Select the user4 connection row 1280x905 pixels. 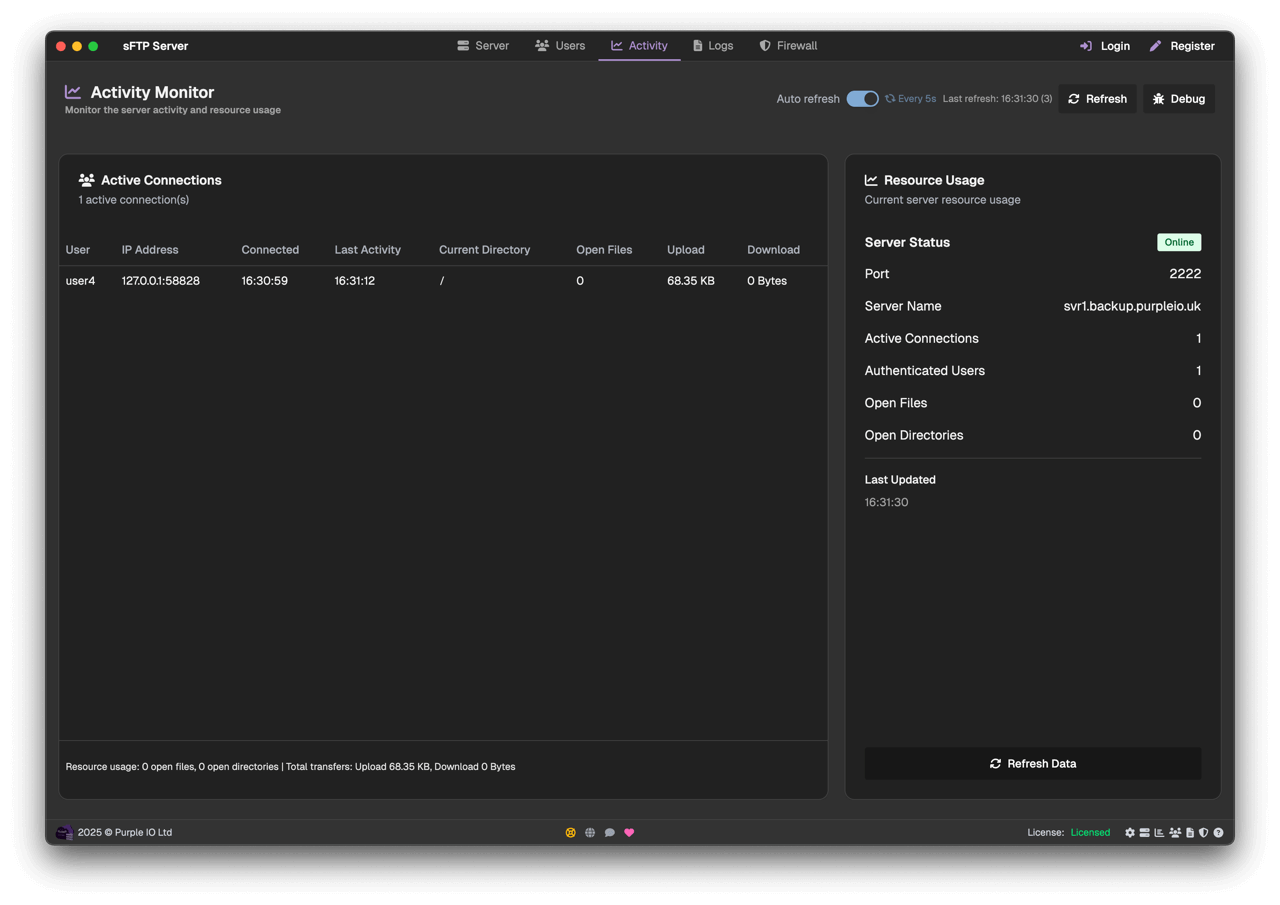pos(442,281)
